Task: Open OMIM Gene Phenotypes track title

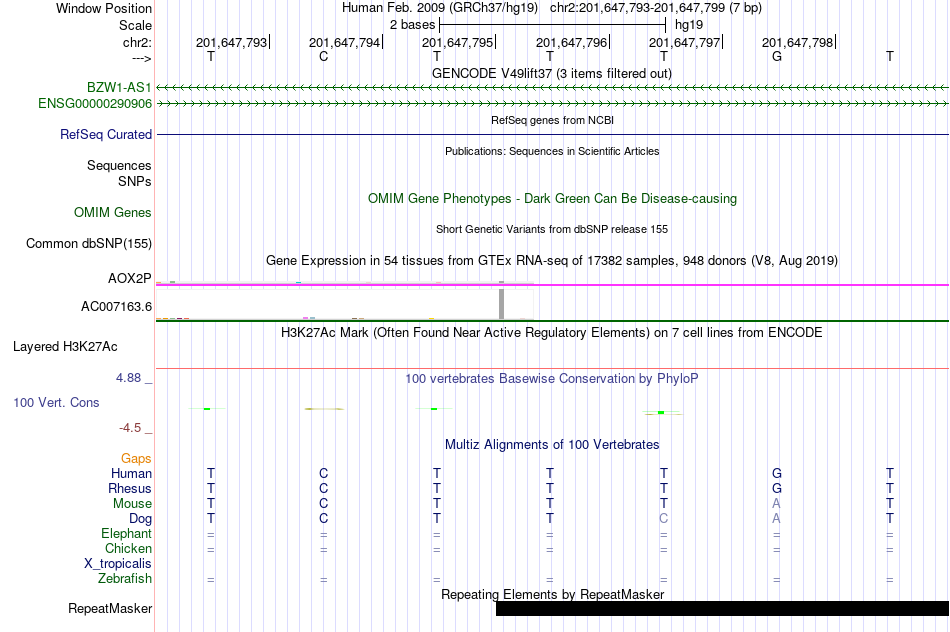Action: pos(552,198)
